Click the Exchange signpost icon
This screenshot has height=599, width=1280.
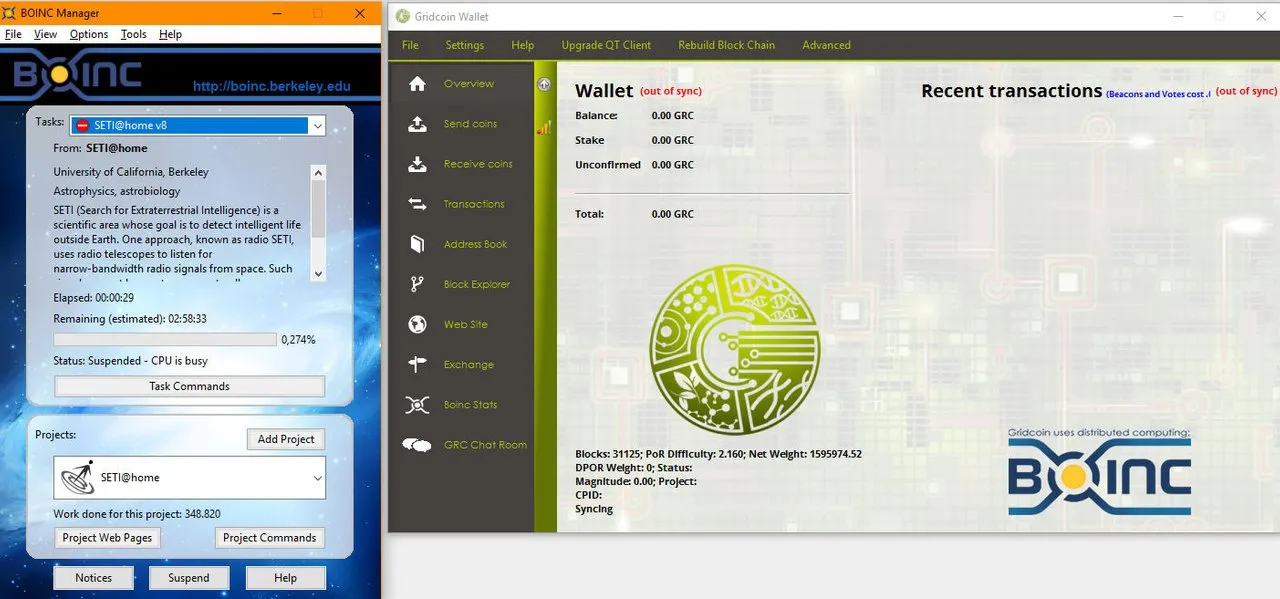[418, 364]
